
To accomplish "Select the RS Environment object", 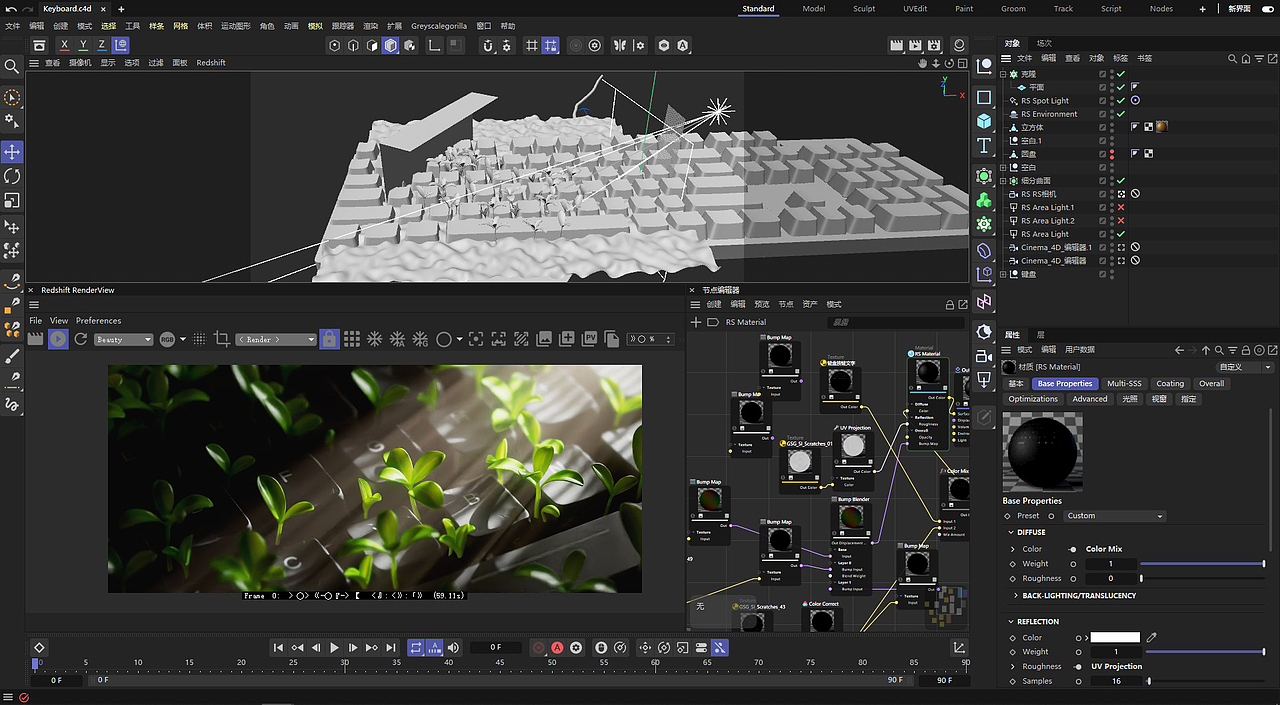I will click(x=1048, y=114).
